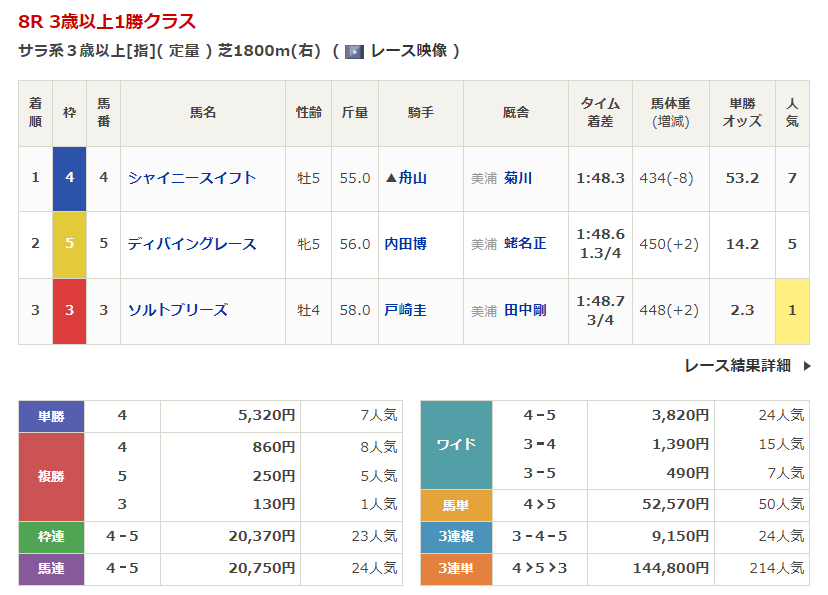Open レース結果詳細 link

737,365
